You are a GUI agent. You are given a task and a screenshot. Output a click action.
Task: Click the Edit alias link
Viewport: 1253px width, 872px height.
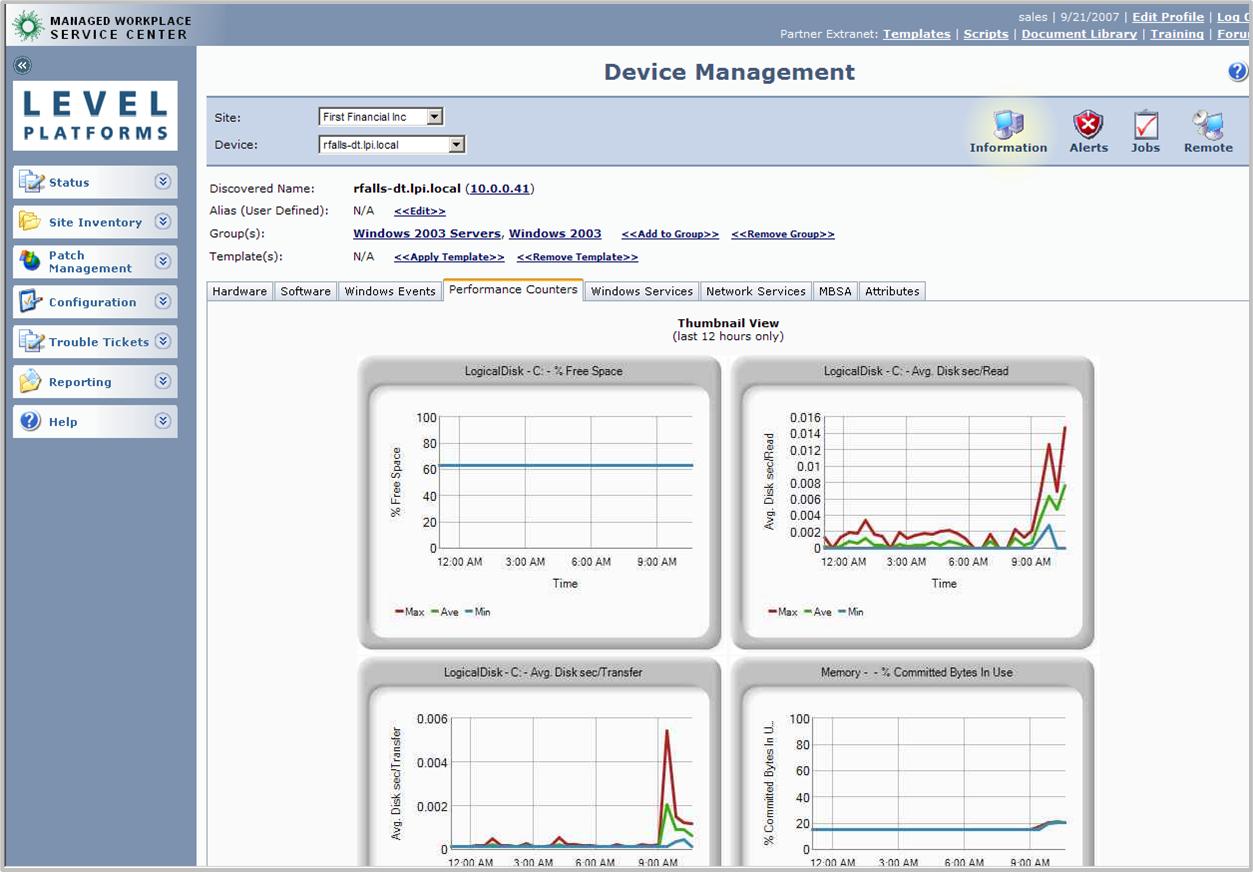pyautogui.click(x=420, y=211)
